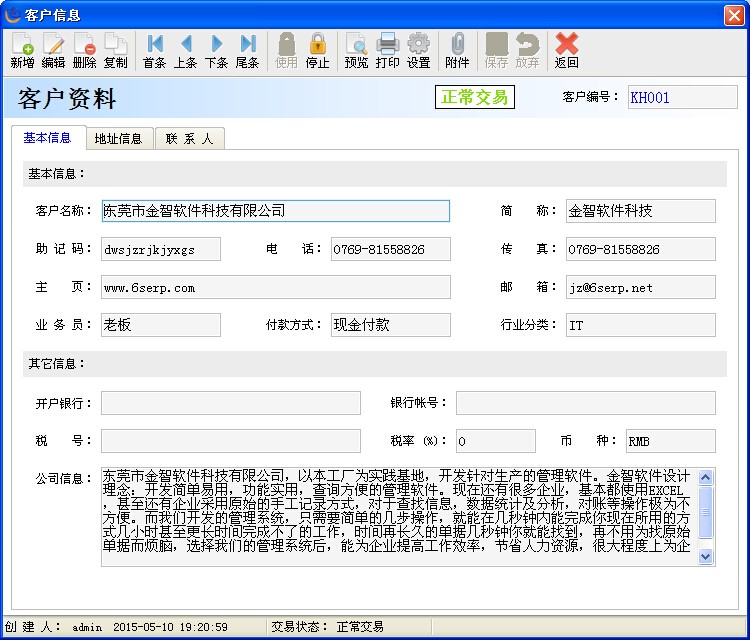Image resolution: width=750 pixels, height=640 pixels.
Task: Click the 附件 (Attachment) paperclip icon
Action: (457, 50)
